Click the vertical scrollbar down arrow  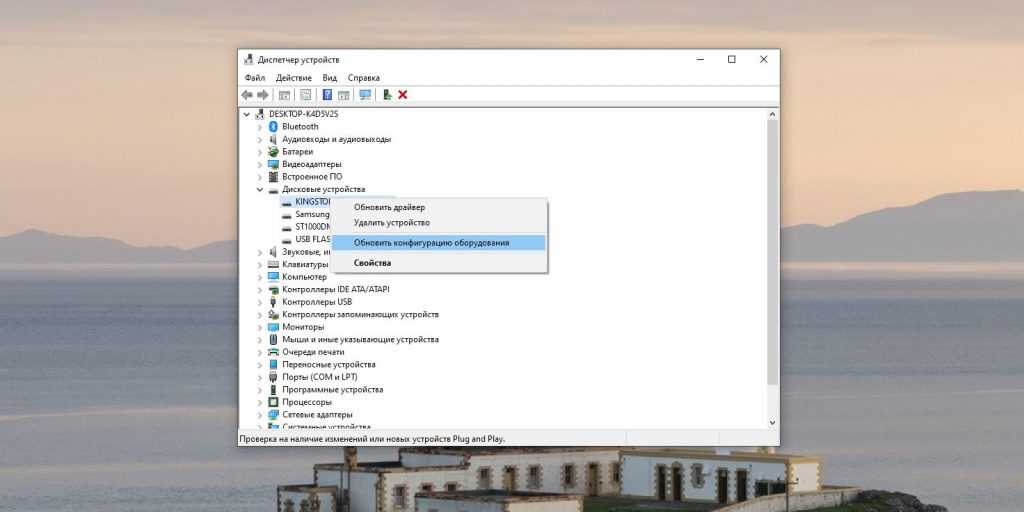point(772,425)
